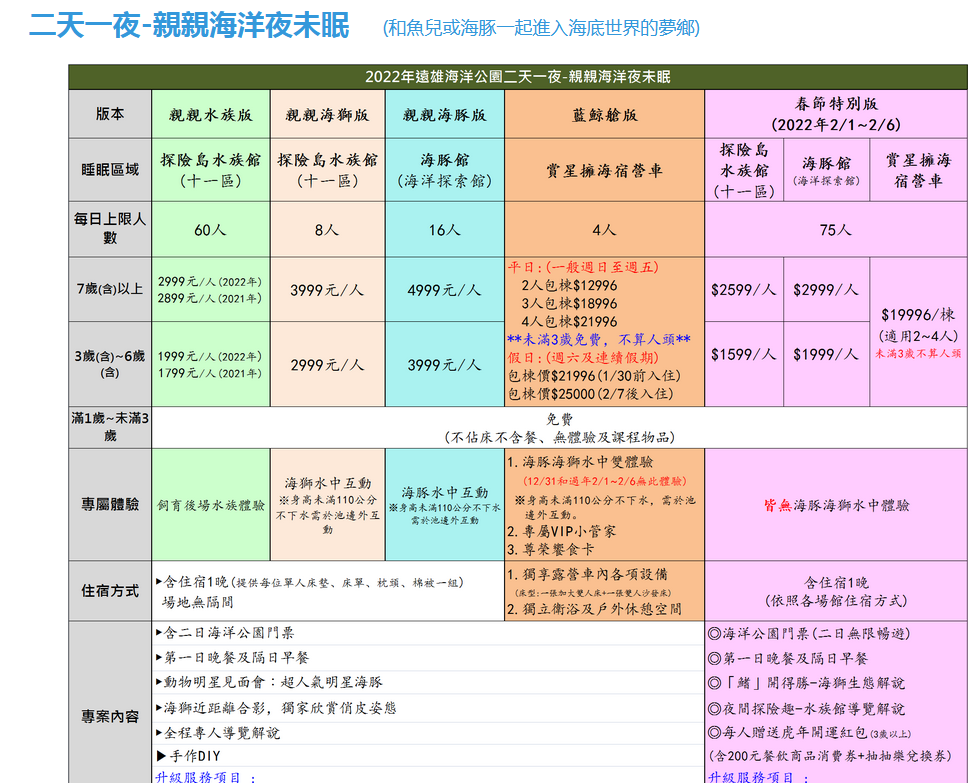The image size is (972, 783).
Task: Select 2999元/人 in the 親親海獅版 column
Action: pyautogui.click(x=327, y=365)
